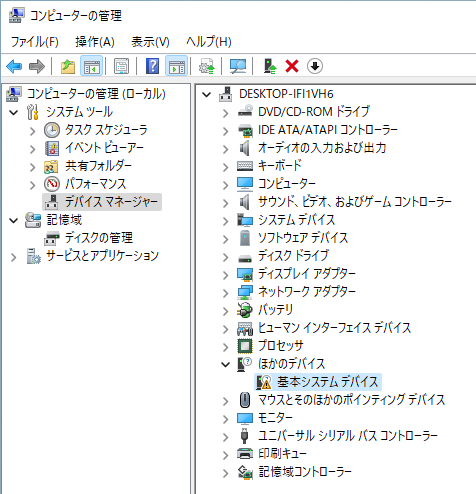
Task: Click the 記憶域コントローラー icon
Action: [x=245, y=472]
